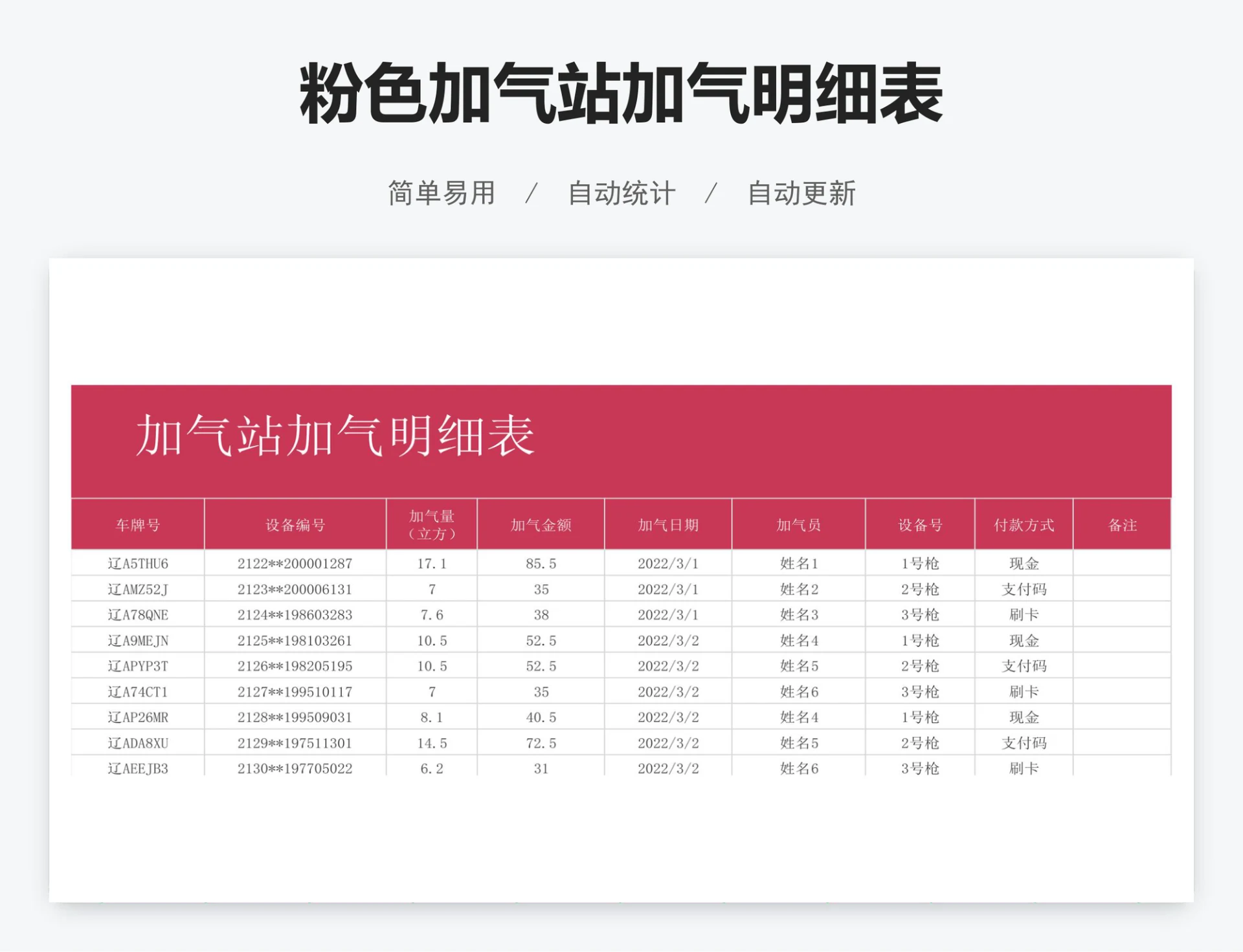This screenshot has height=952, width=1243.
Task: Select the subtitle text 自动统计
Action: 620,192
